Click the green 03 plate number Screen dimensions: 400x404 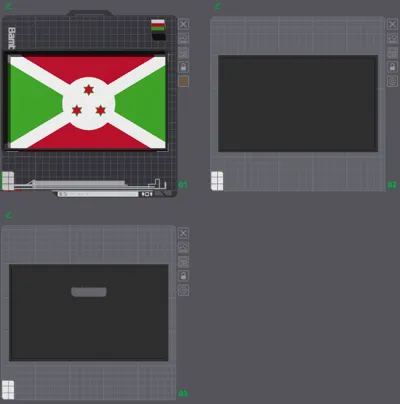[183, 393]
